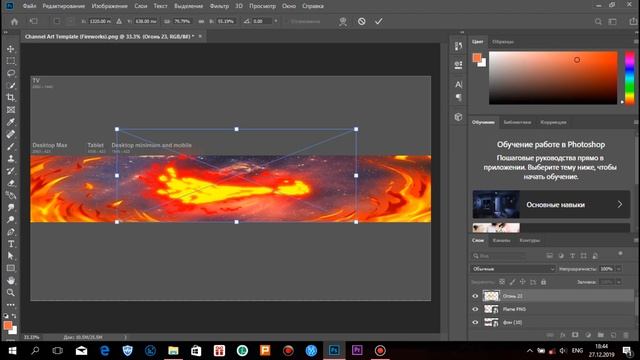Pick a hue on the spectrum strip
640x360 pixels.
pos(630,78)
